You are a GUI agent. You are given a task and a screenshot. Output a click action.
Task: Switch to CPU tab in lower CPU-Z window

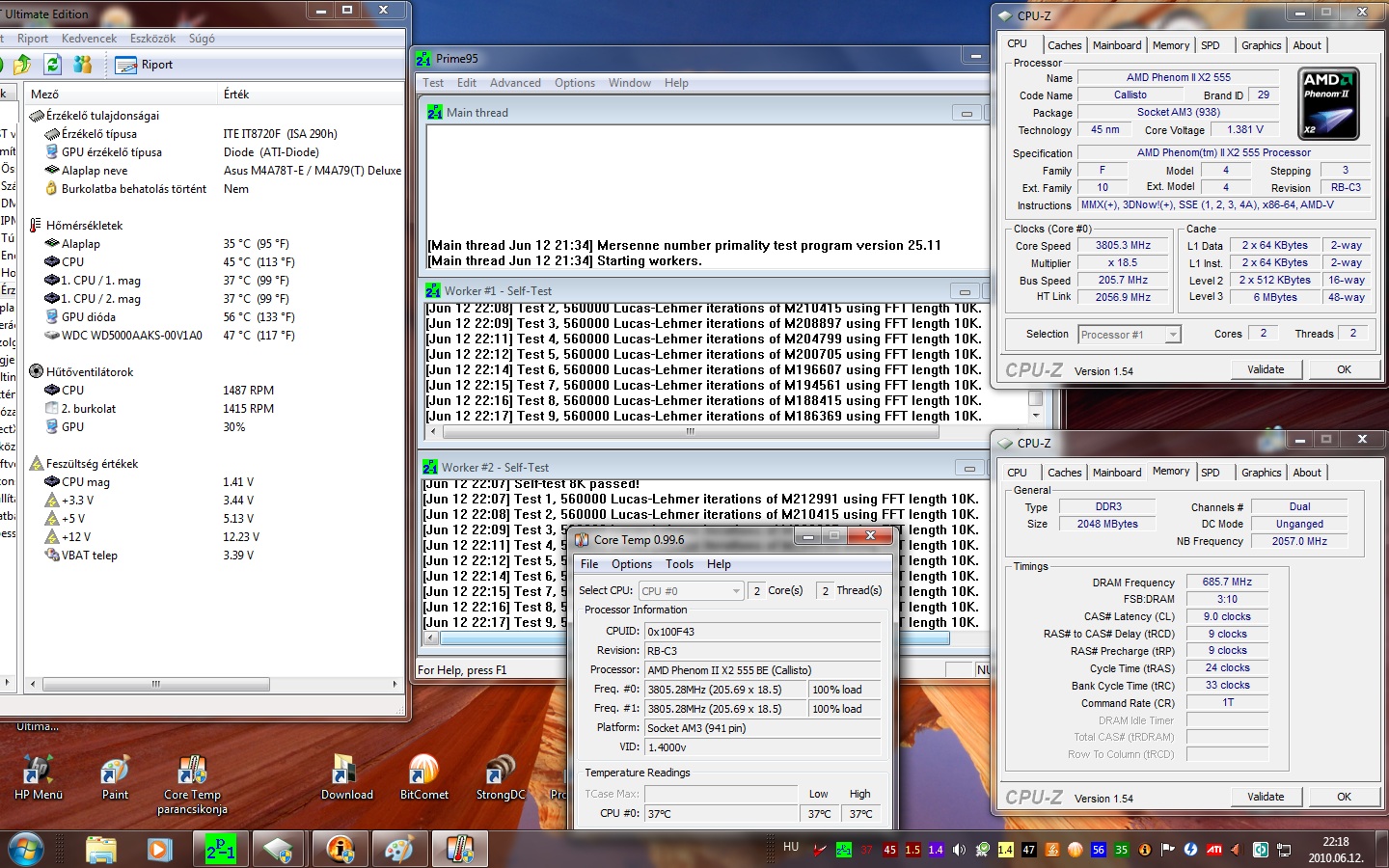pyautogui.click(x=1017, y=473)
